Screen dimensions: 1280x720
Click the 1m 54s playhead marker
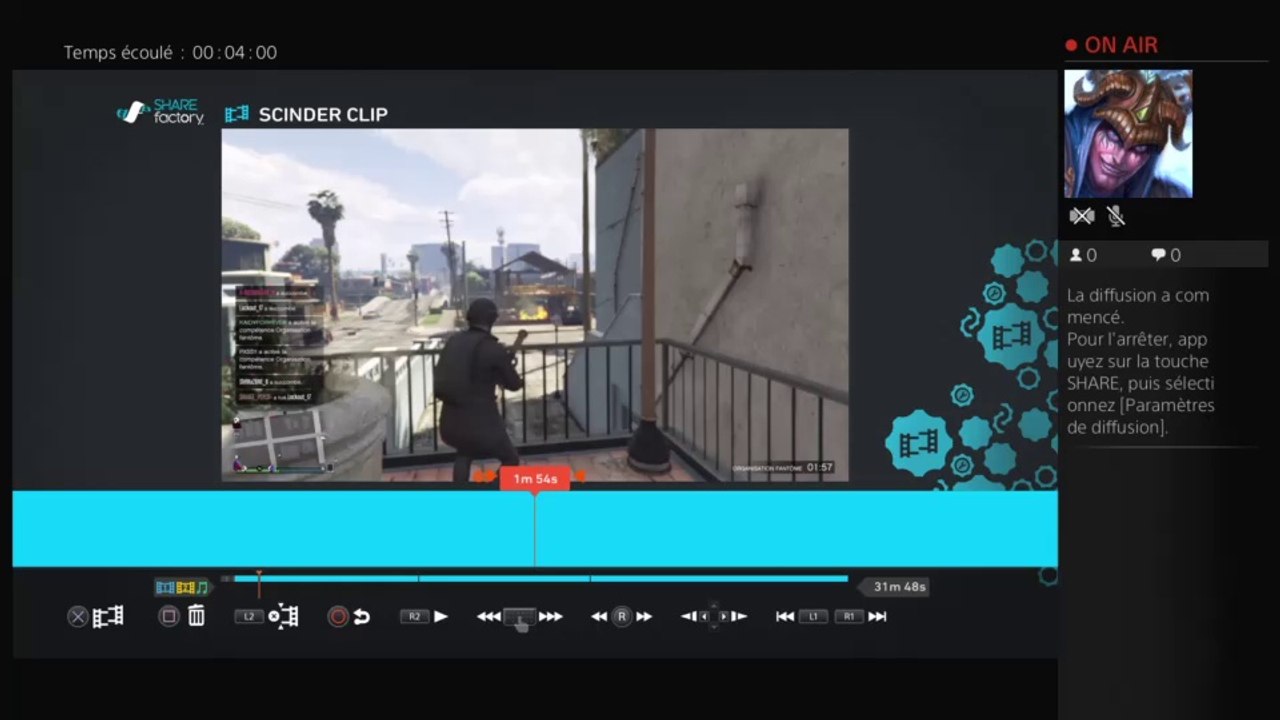pyautogui.click(x=535, y=479)
